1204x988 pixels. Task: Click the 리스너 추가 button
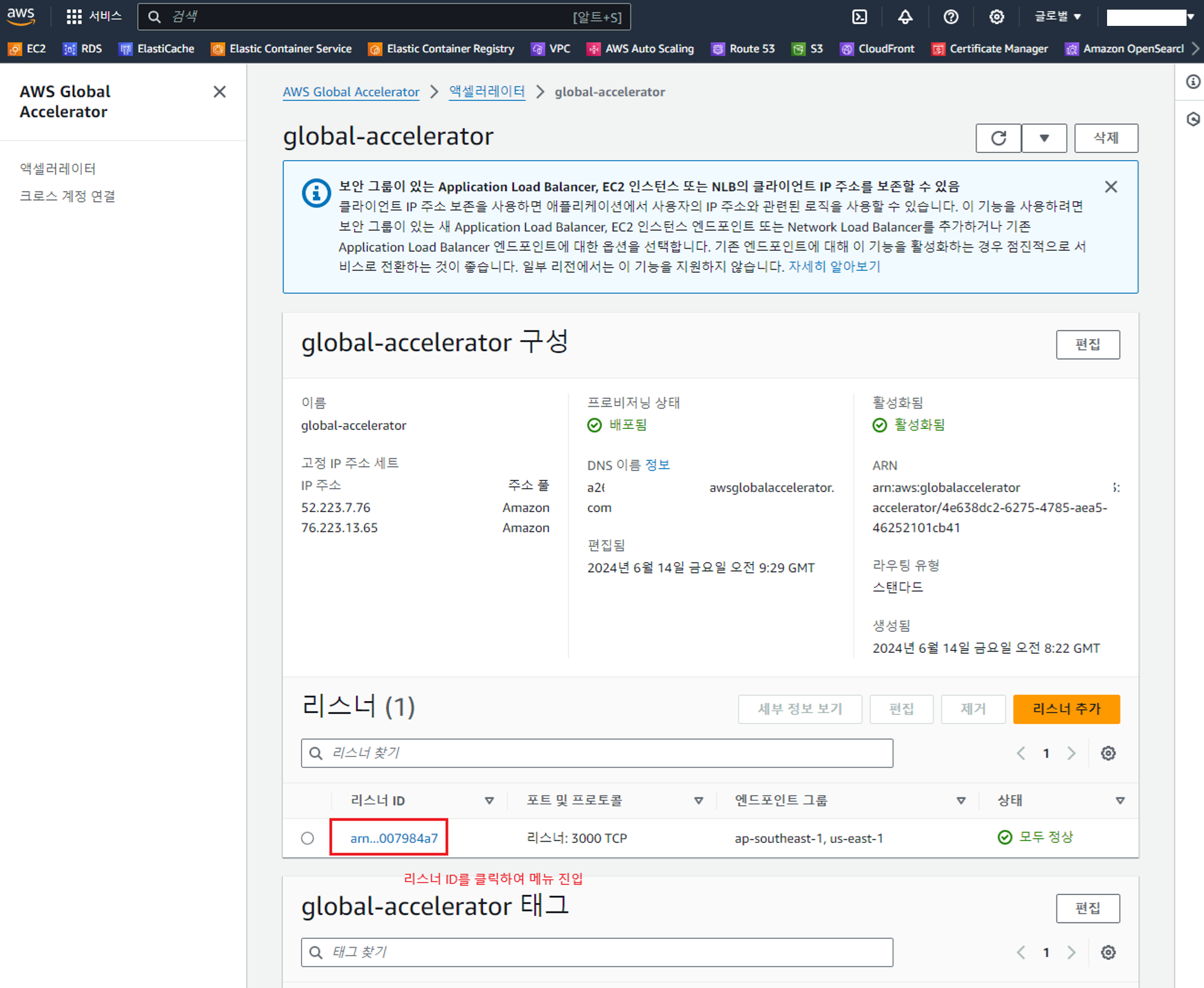click(x=1066, y=709)
